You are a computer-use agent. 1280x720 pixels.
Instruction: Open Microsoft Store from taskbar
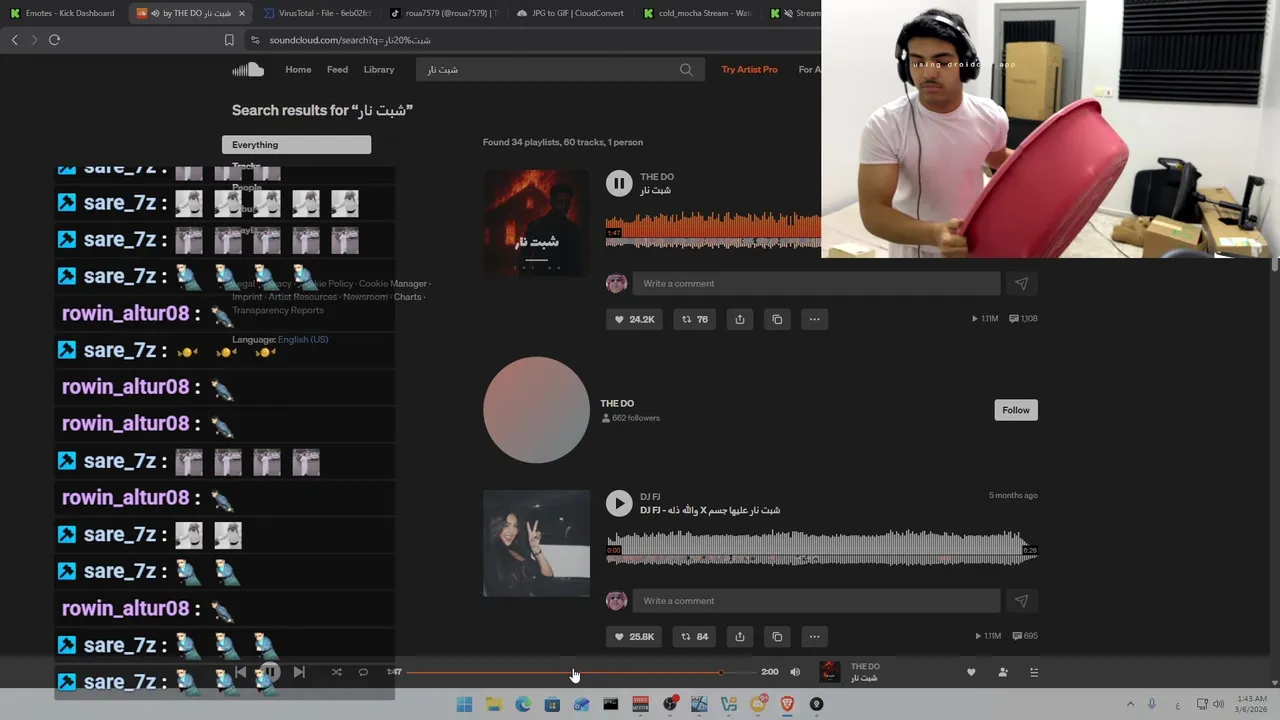tap(552, 704)
